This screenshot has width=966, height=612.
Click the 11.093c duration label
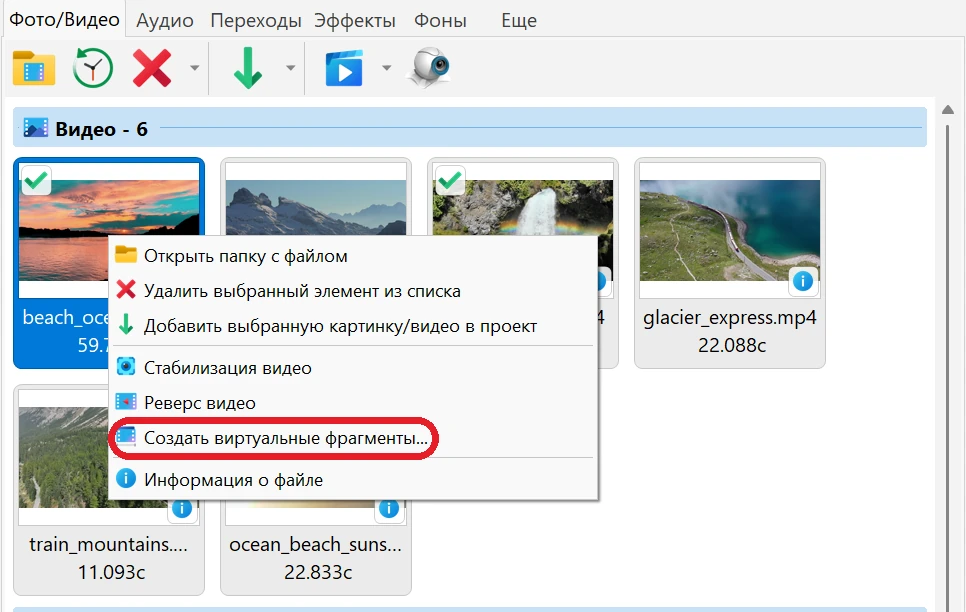click(x=111, y=572)
